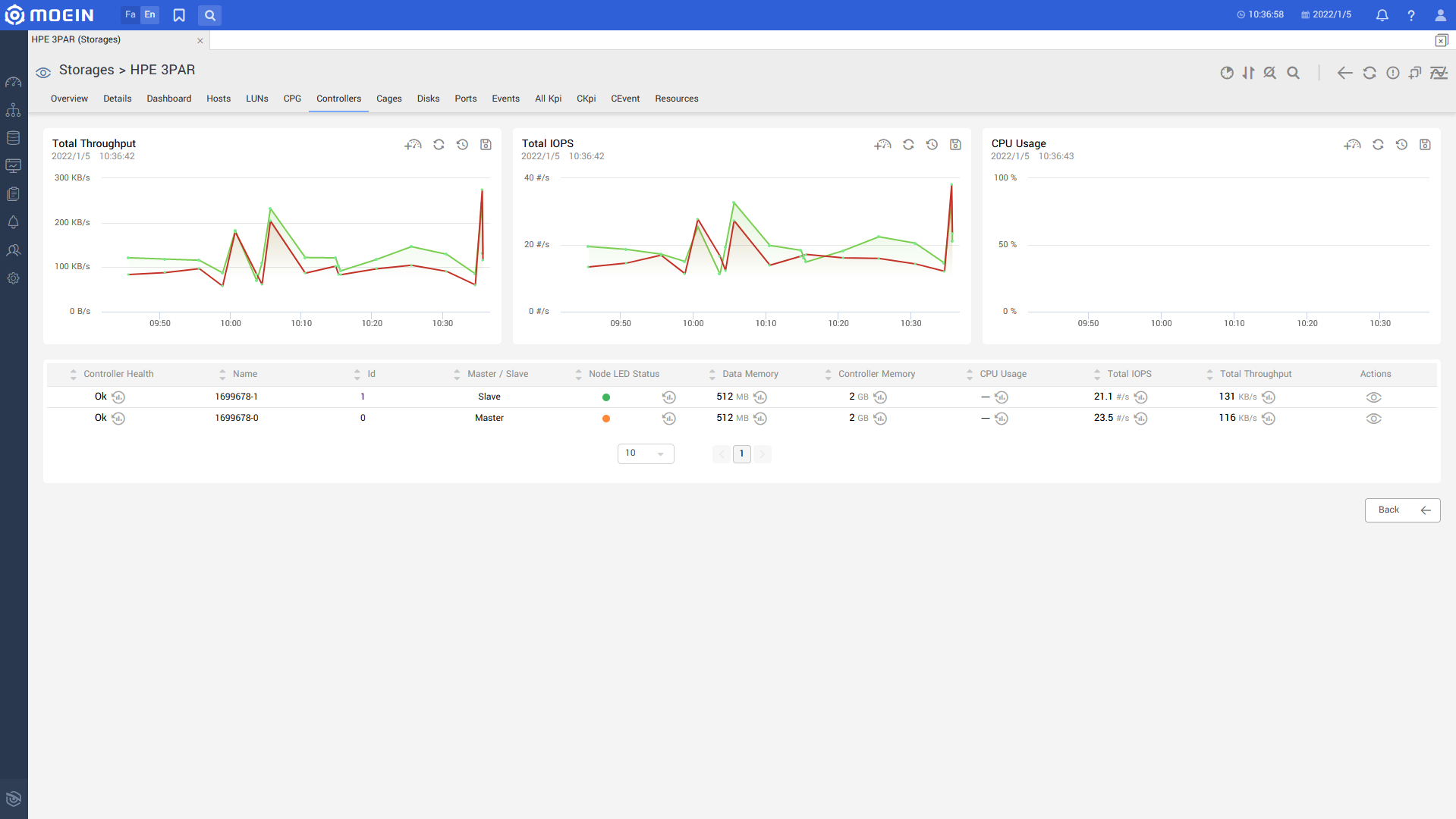
Task: Click the crossed-out search toolbar icon
Action: coord(1269,73)
